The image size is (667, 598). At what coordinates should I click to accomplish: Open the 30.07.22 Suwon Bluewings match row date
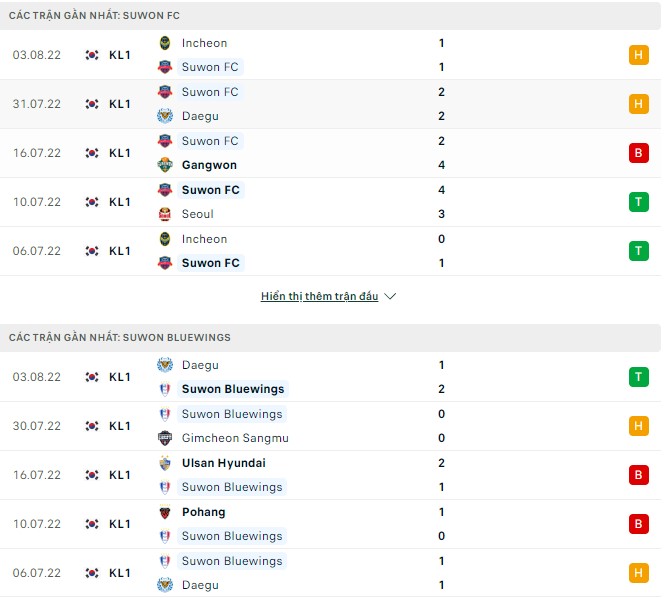(x=37, y=426)
